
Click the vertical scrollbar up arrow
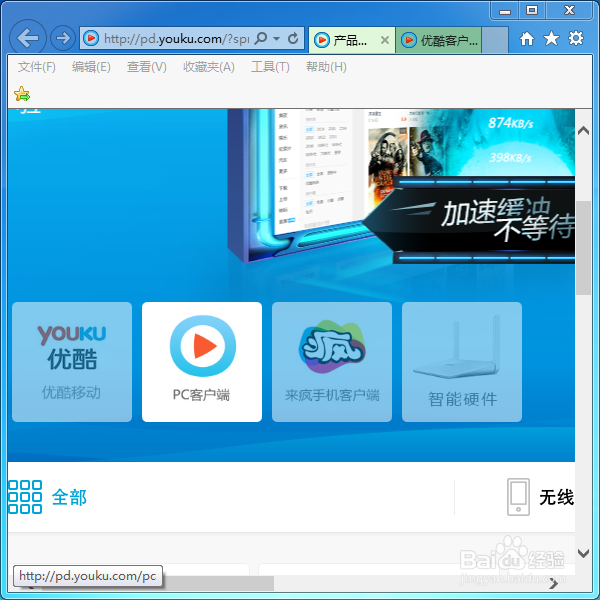(x=583, y=131)
